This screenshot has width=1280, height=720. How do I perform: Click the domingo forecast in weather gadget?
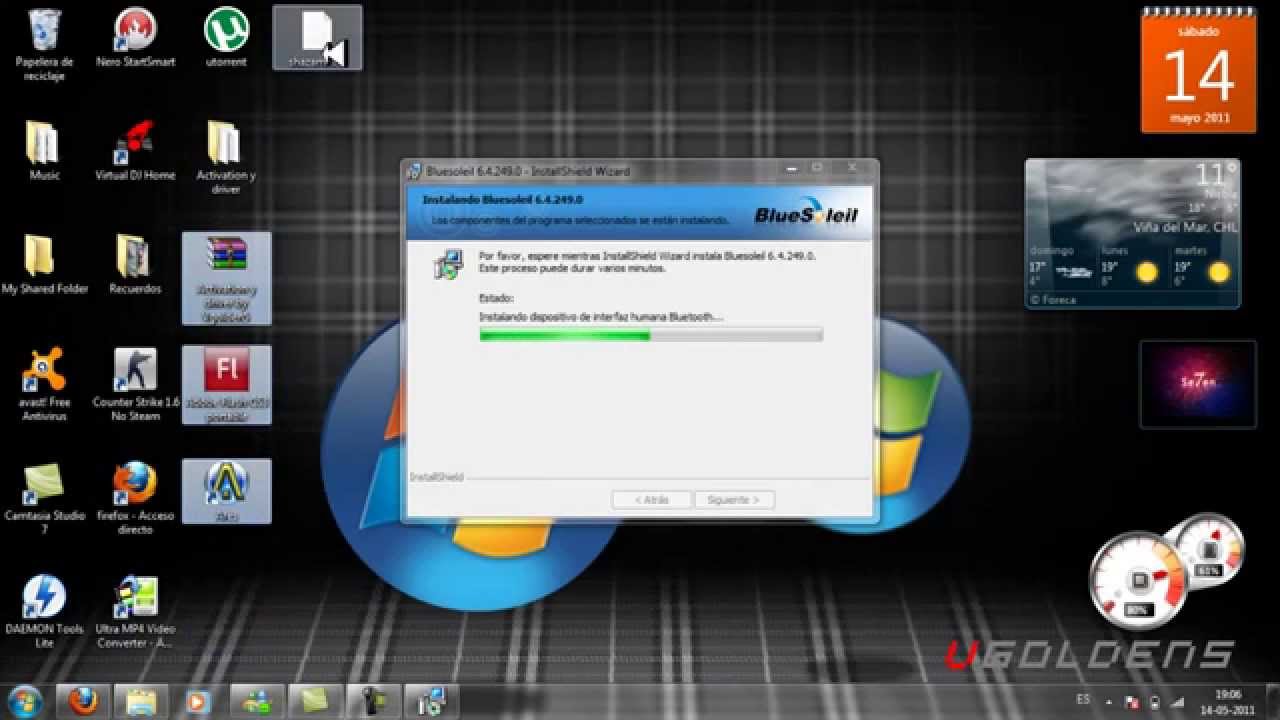pos(1062,266)
